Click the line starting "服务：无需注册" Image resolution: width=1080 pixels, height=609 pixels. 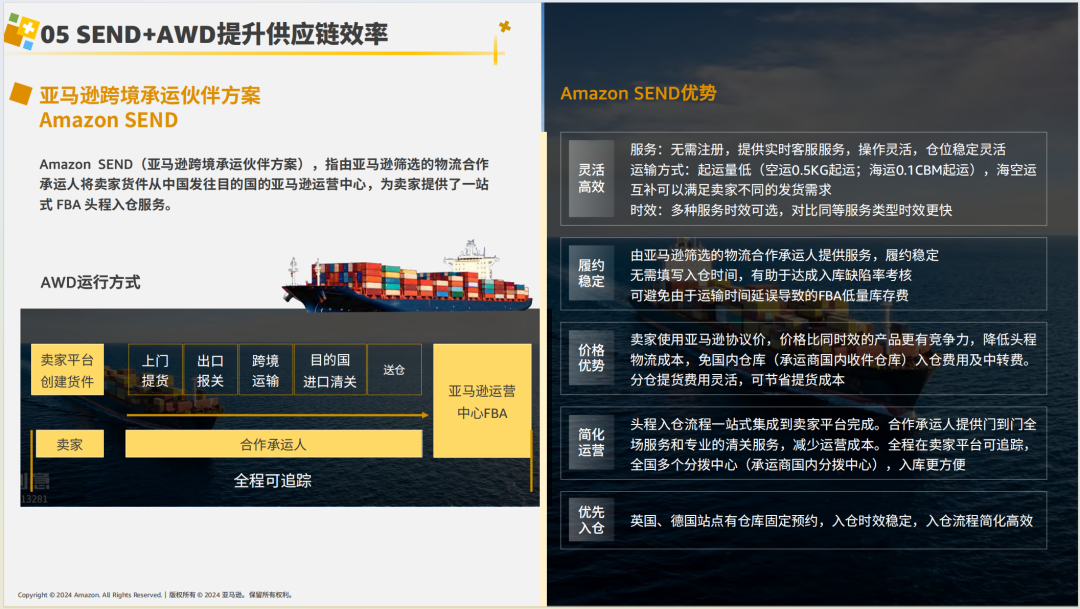pyautogui.click(x=818, y=149)
